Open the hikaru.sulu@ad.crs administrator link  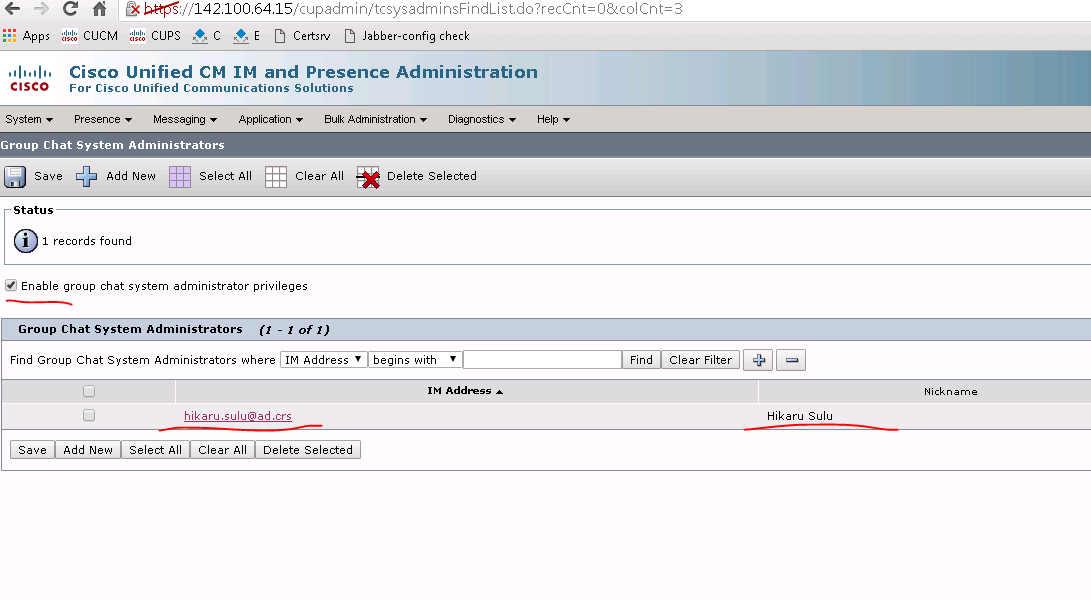coord(238,416)
